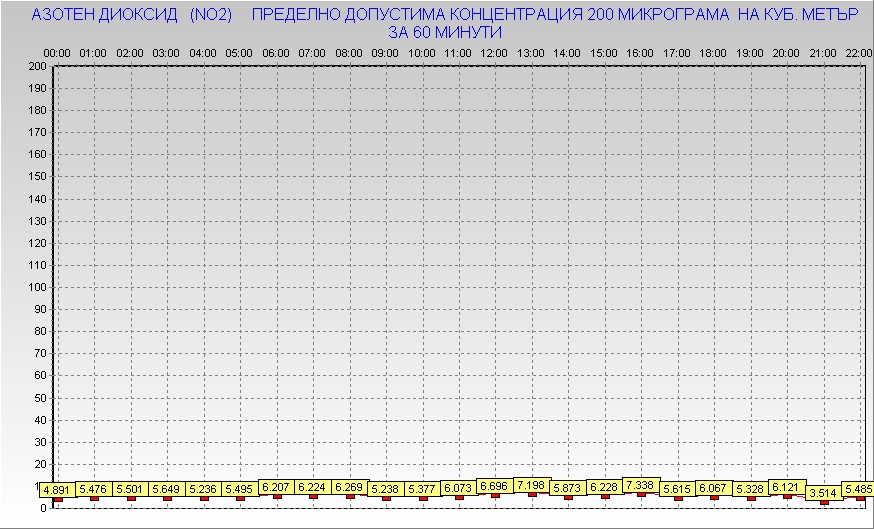Click the 5.377 value label

pyautogui.click(x=422, y=489)
